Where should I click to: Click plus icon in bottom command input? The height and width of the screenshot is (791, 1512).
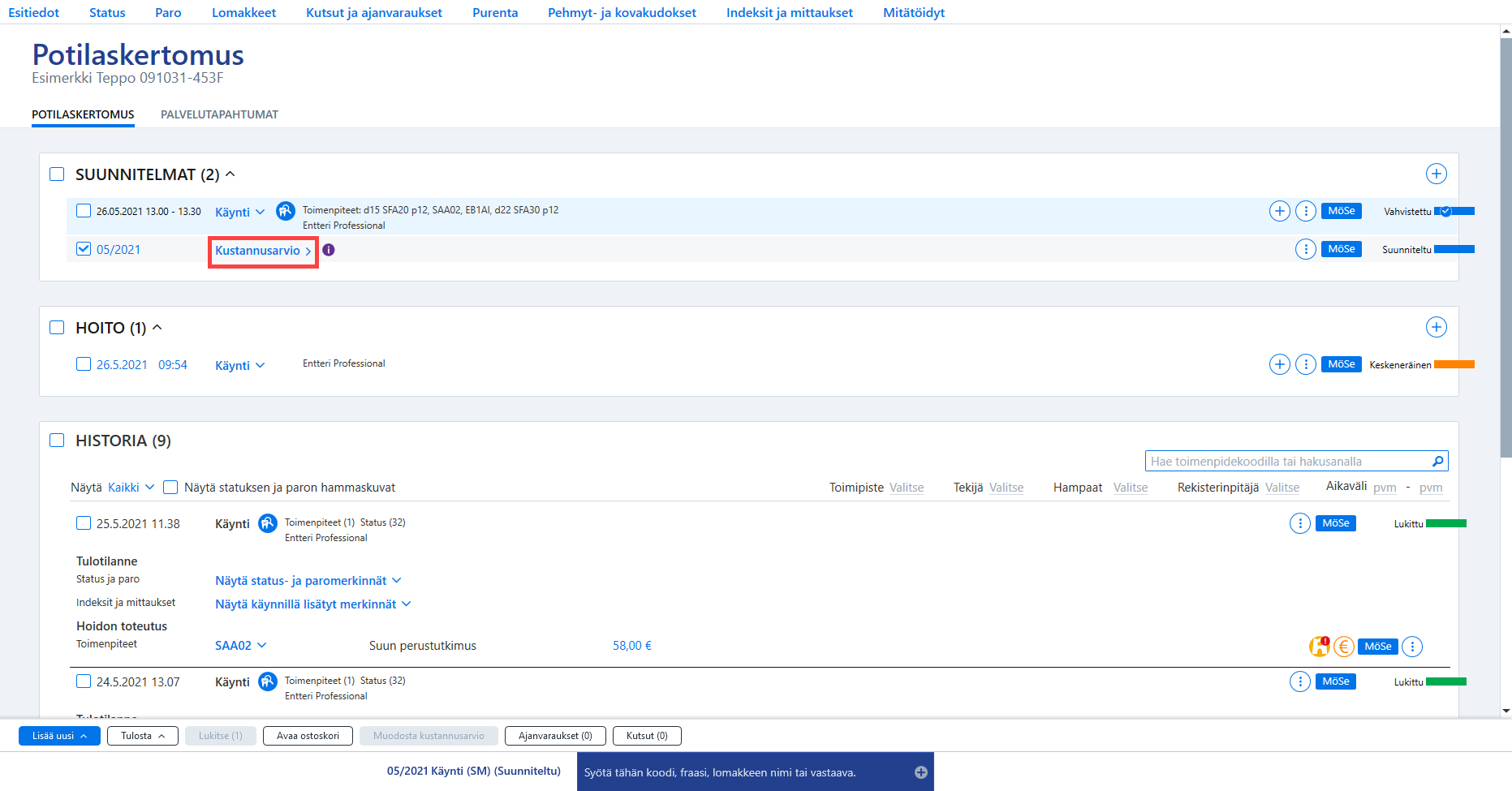921,772
